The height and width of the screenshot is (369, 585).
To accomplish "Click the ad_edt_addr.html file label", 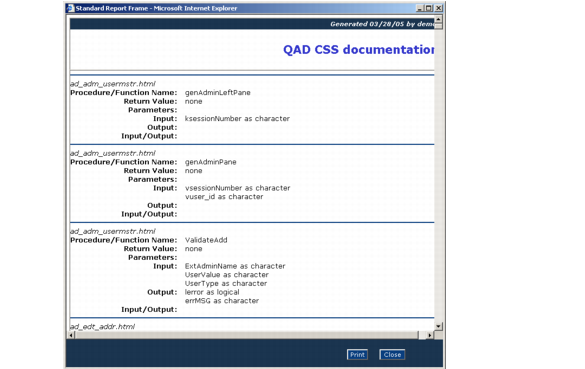I will pos(103,326).
